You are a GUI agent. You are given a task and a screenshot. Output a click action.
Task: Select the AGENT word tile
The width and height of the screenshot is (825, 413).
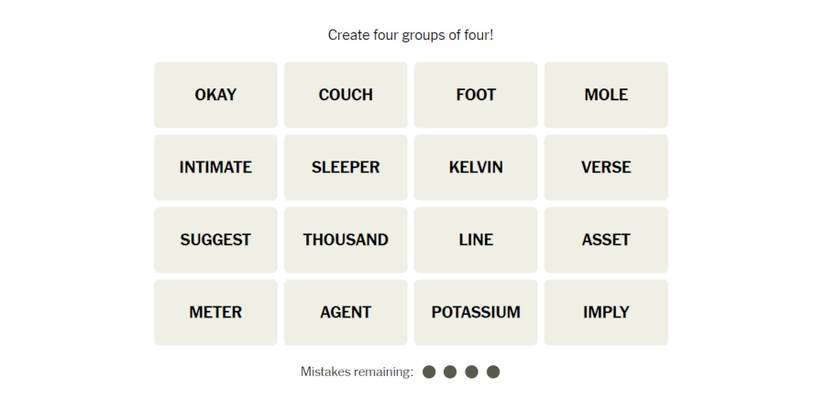(x=345, y=312)
